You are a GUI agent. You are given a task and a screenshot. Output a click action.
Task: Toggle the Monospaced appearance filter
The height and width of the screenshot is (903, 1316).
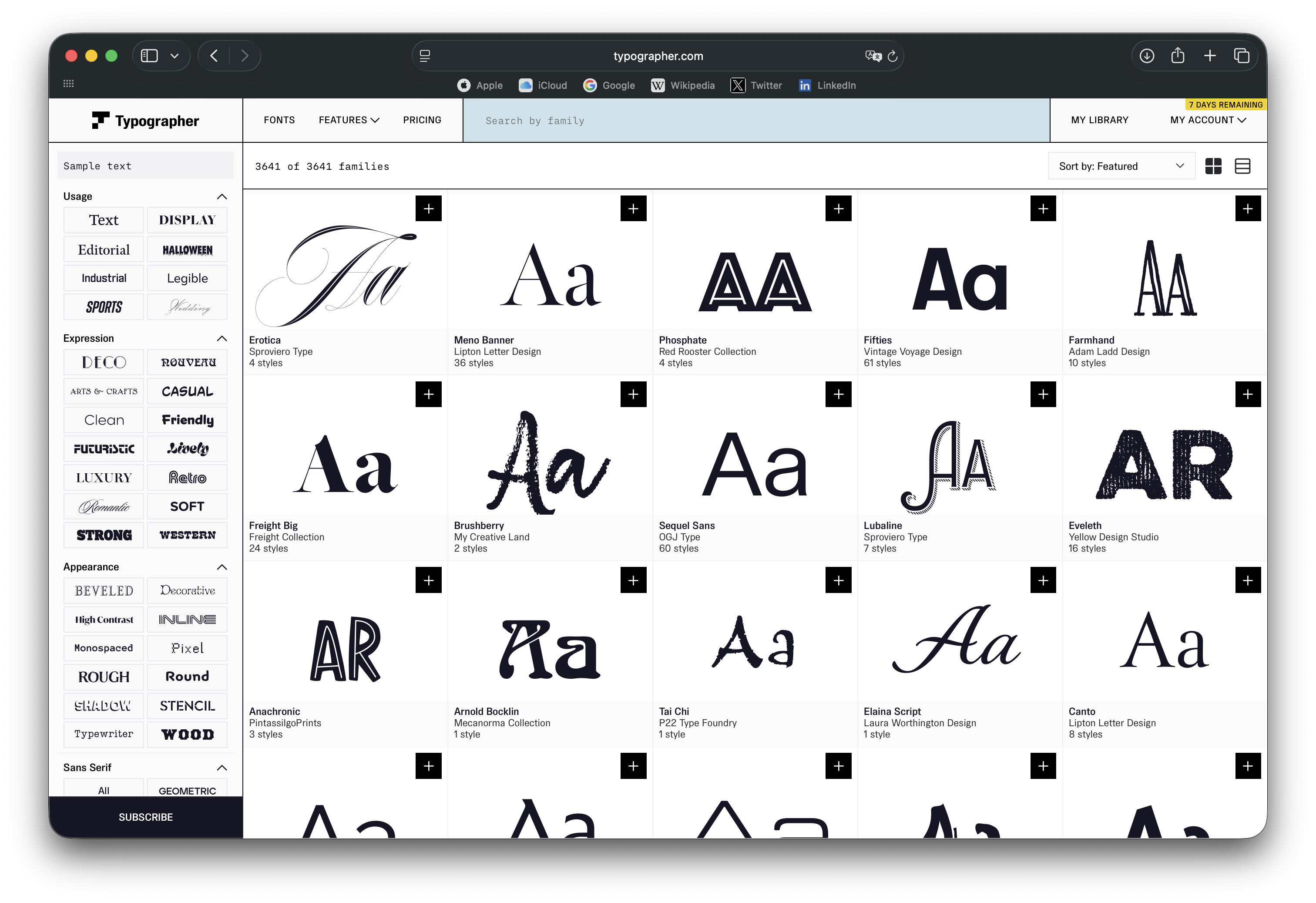click(104, 648)
